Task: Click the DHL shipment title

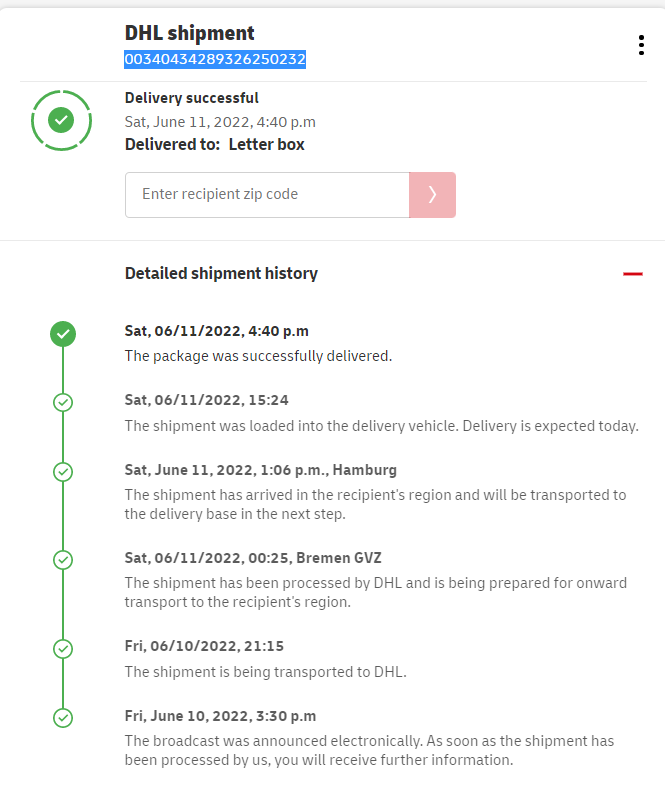Action: coord(190,34)
